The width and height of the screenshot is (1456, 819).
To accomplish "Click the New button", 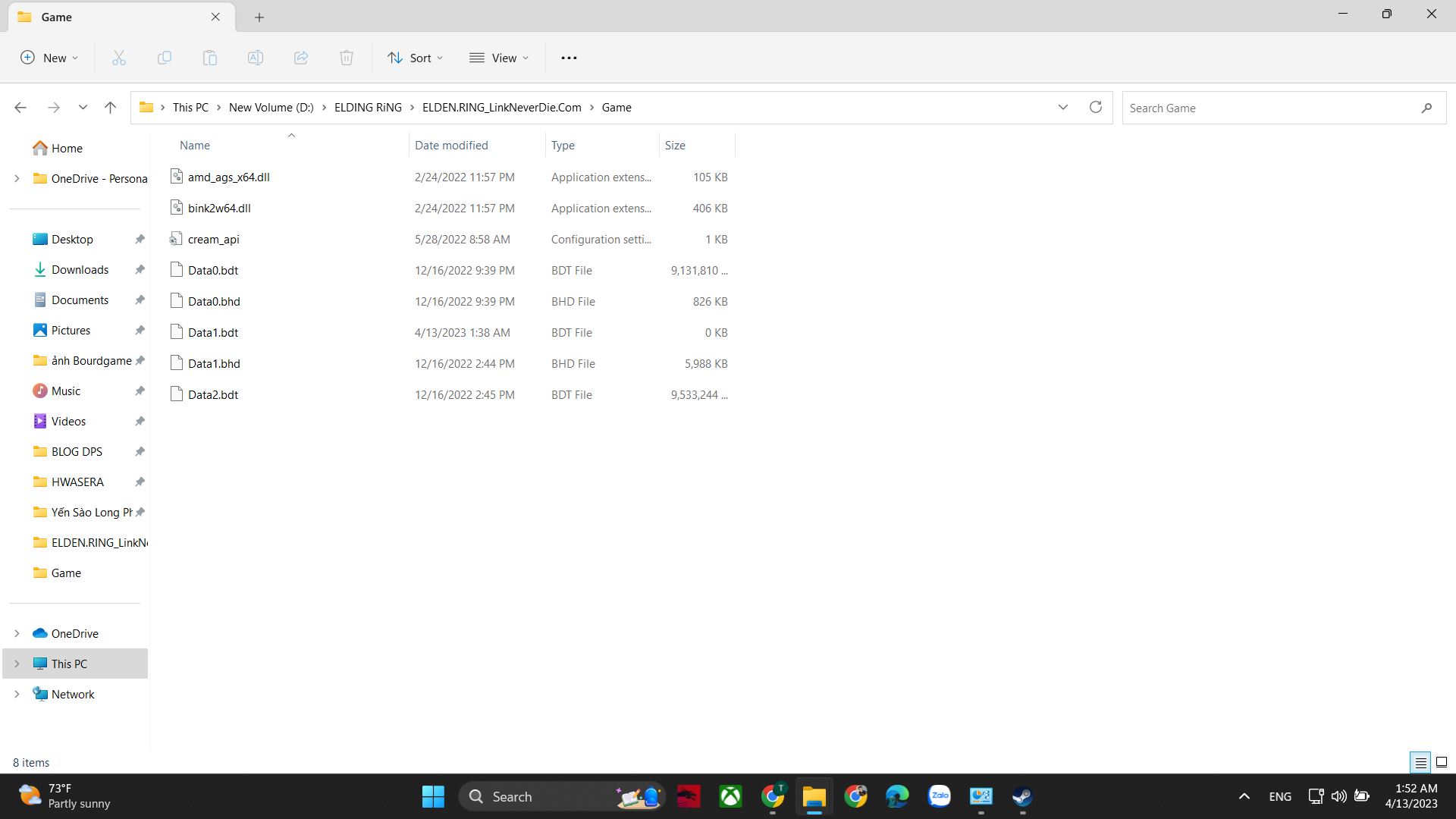I will click(49, 58).
